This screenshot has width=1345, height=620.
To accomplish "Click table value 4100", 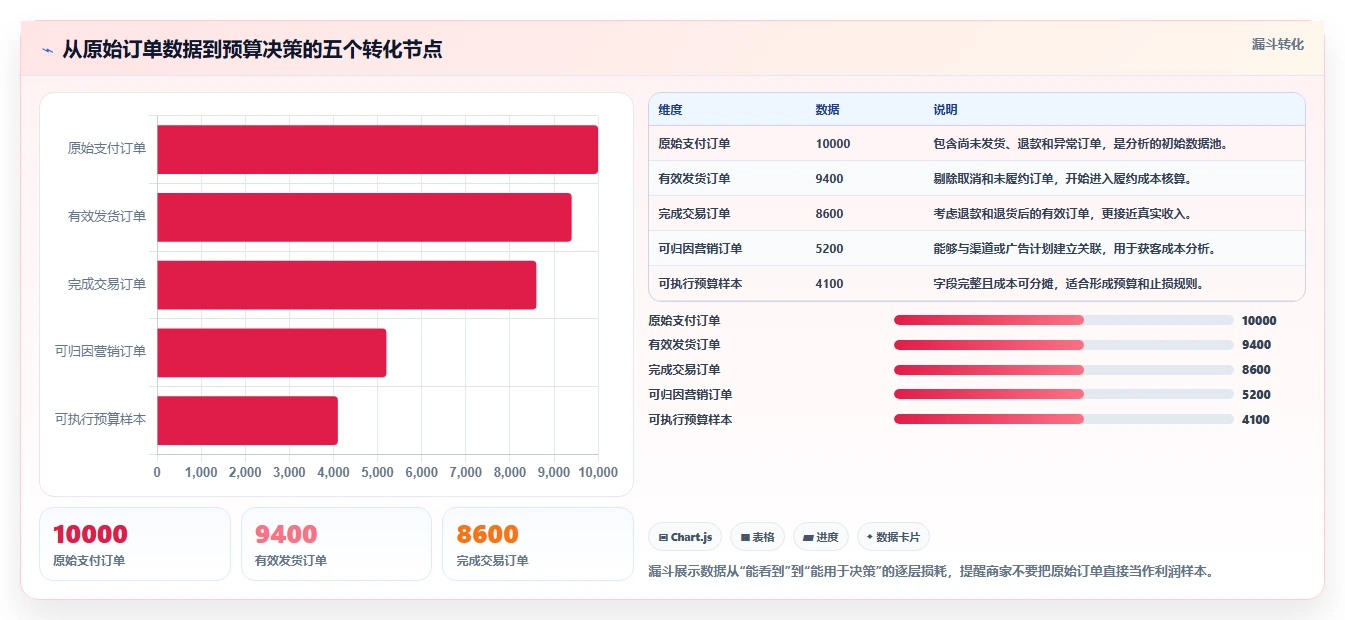I will 830,284.
